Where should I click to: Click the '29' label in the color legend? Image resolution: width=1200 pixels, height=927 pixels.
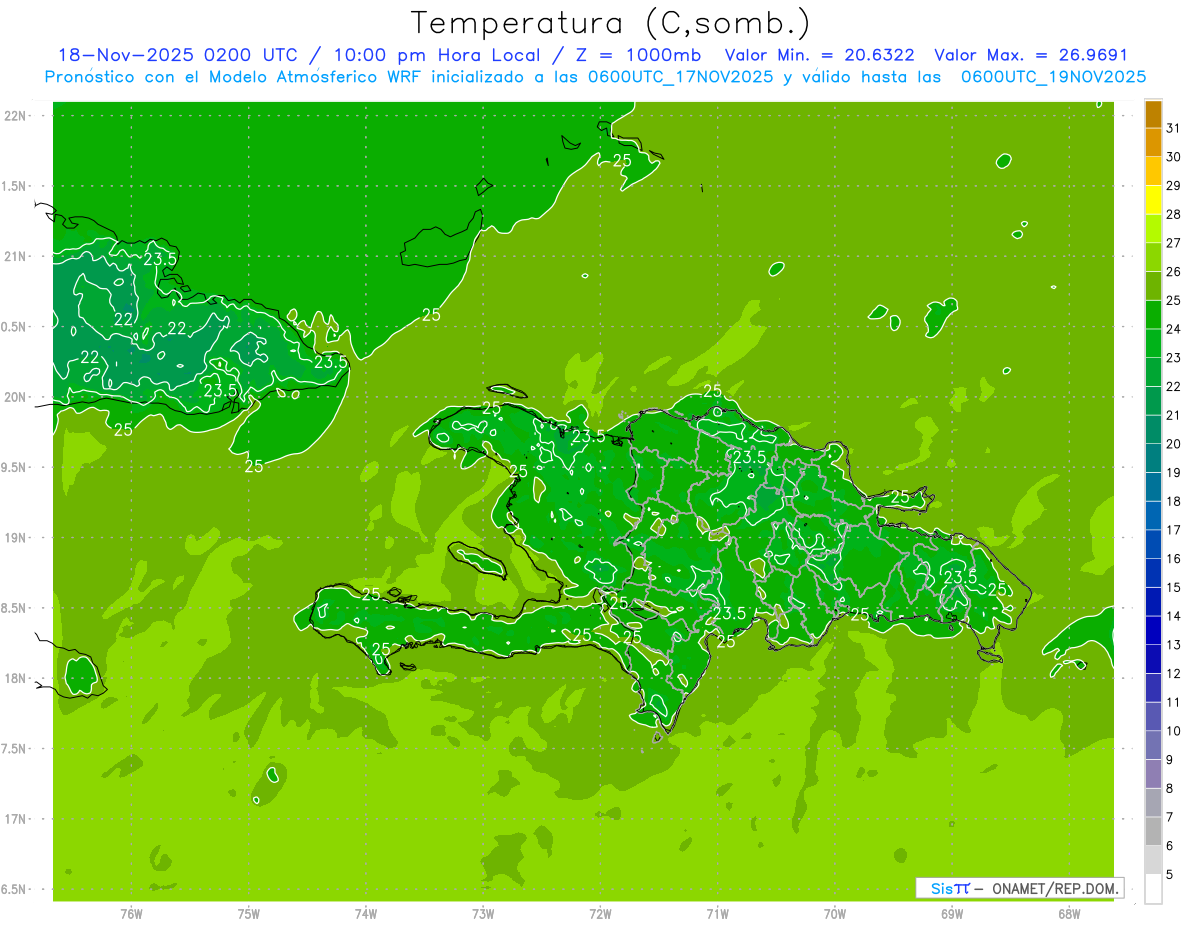click(1174, 186)
